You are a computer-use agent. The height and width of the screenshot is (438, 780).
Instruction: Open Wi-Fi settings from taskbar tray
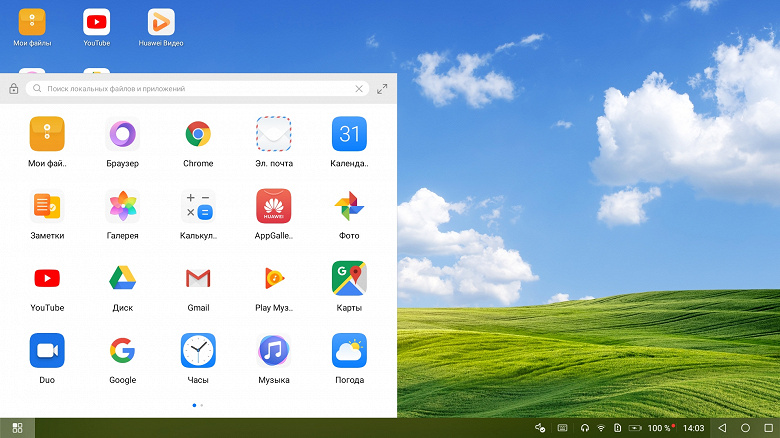tap(601, 428)
